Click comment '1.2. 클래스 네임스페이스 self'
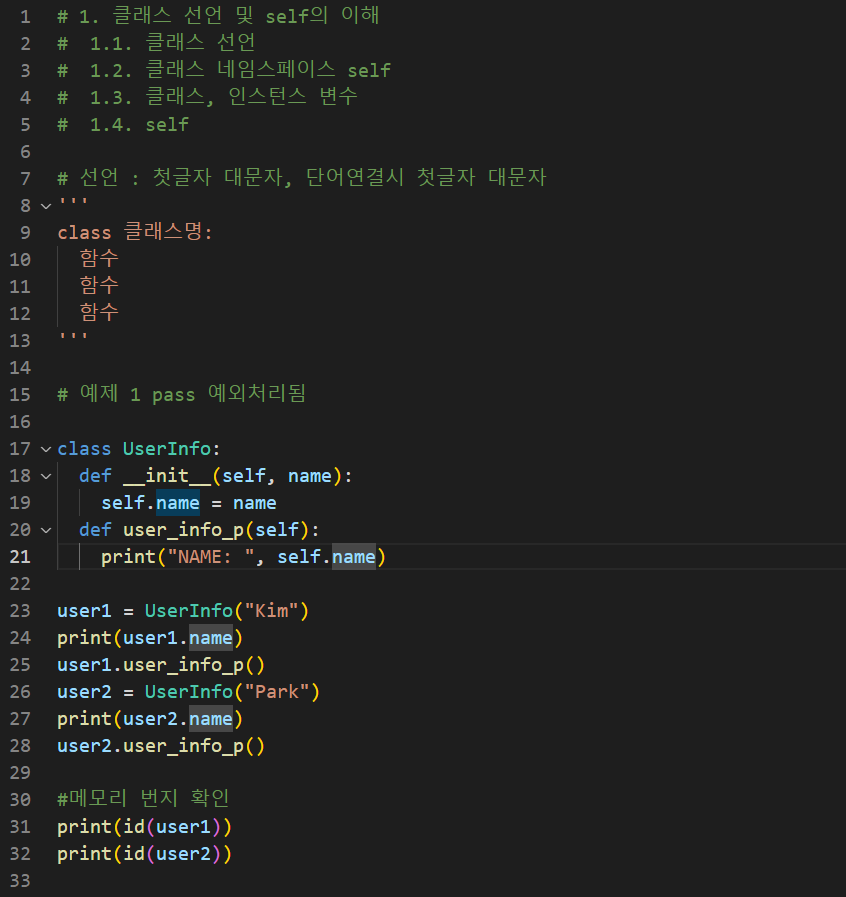This screenshot has width=846, height=897. click(240, 70)
